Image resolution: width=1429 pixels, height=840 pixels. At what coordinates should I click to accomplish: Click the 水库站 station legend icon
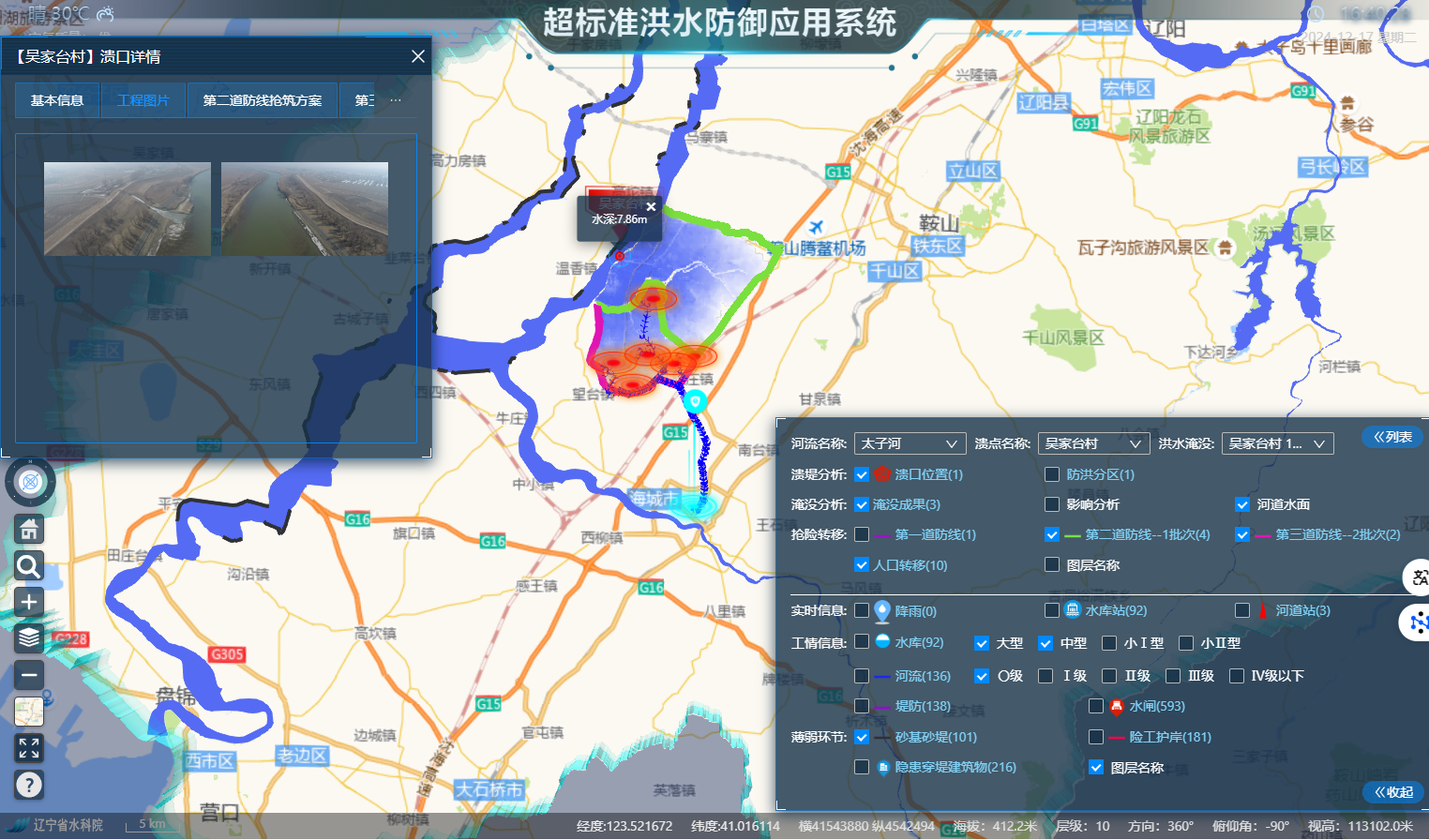1073,610
